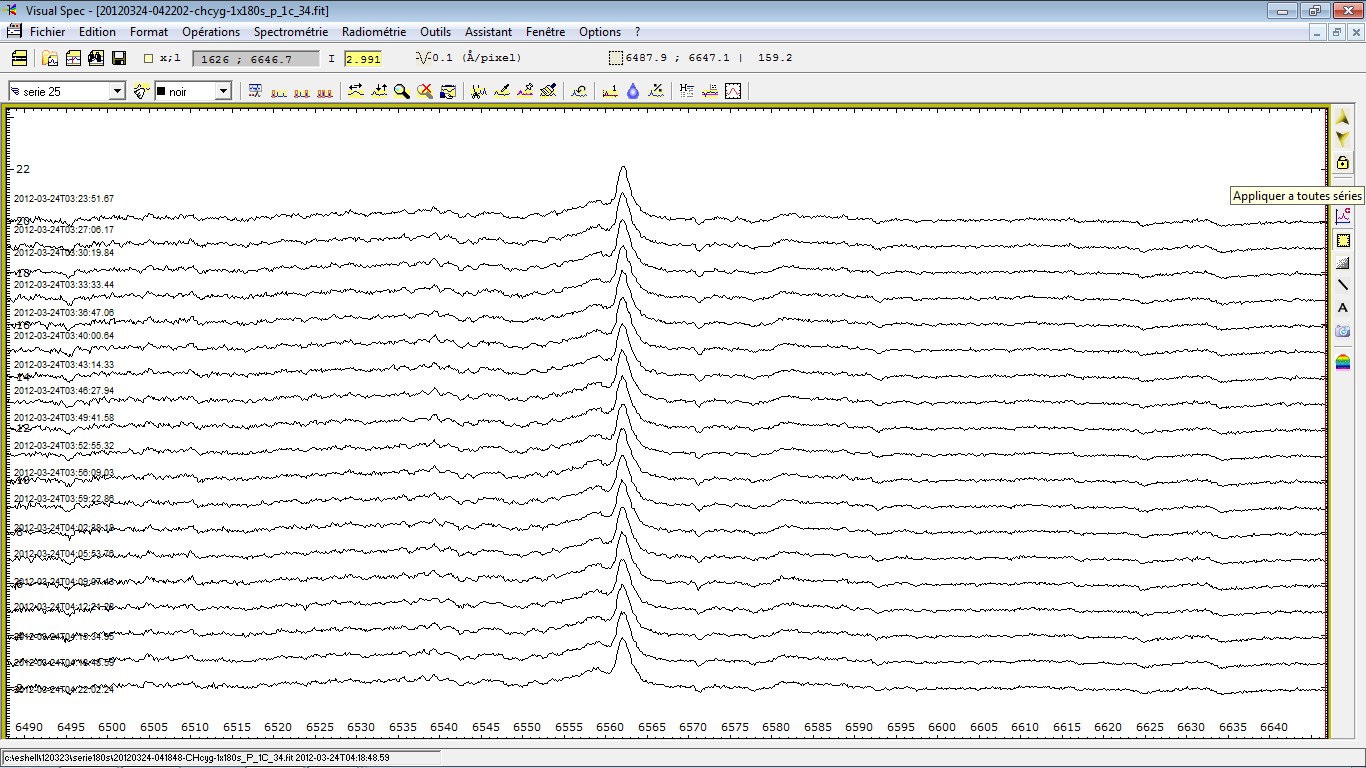
Task: Toggle the yellow selection area button
Action: coord(1343,240)
